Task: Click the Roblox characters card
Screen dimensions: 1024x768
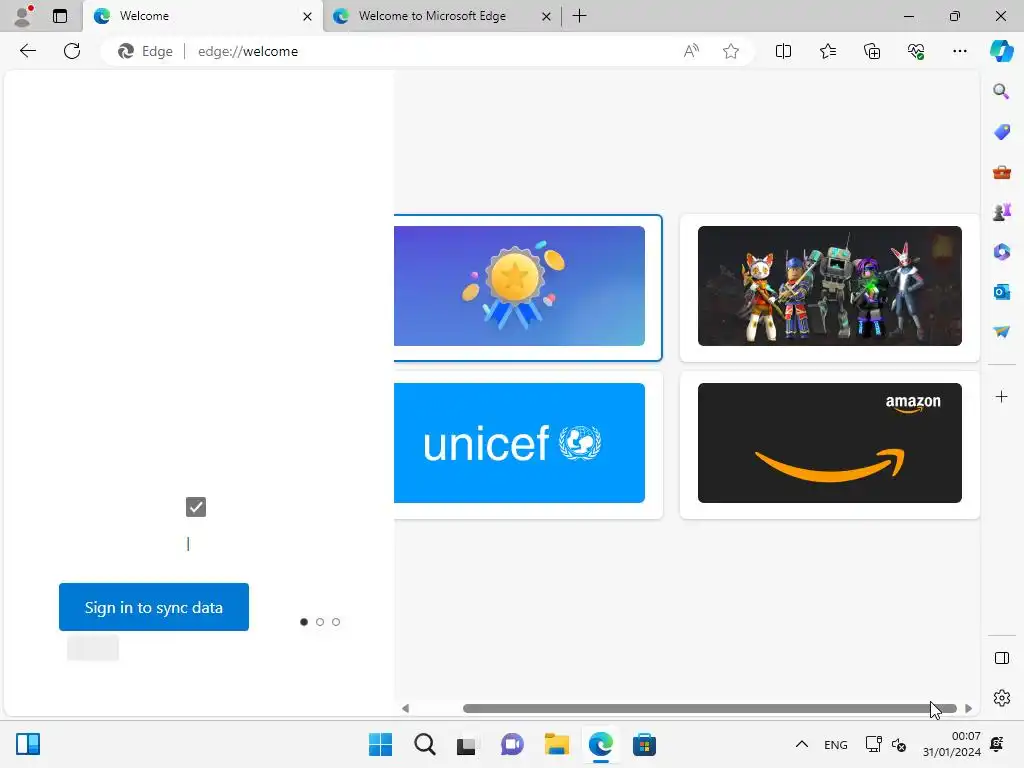Action: click(829, 287)
